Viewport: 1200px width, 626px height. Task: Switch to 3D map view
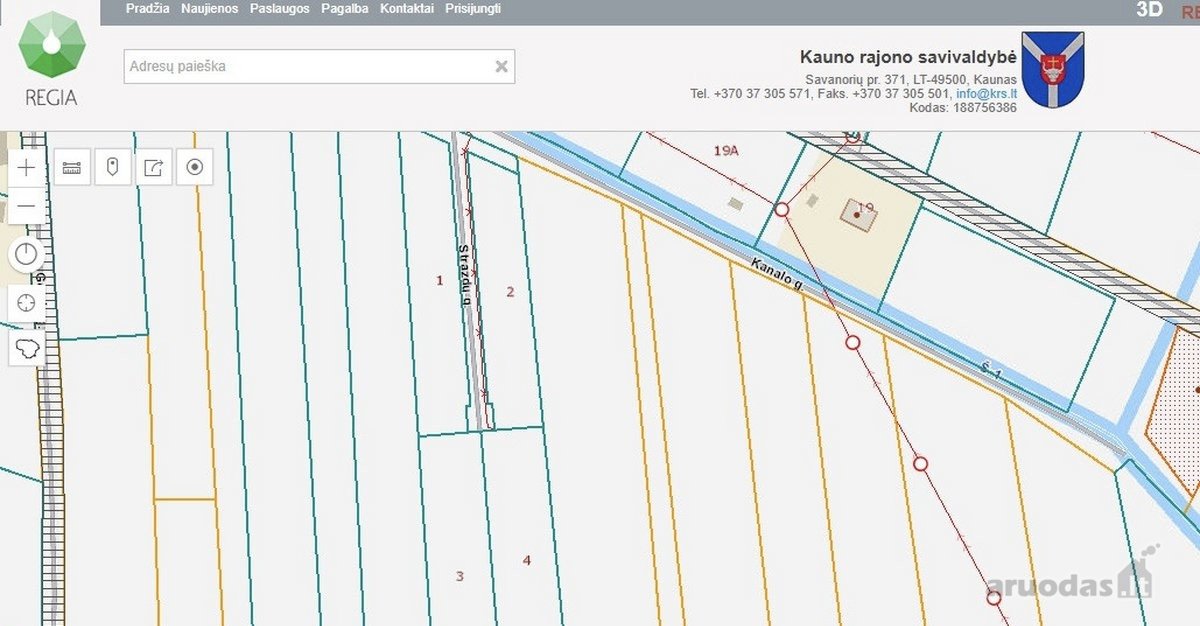pos(1150,10)
